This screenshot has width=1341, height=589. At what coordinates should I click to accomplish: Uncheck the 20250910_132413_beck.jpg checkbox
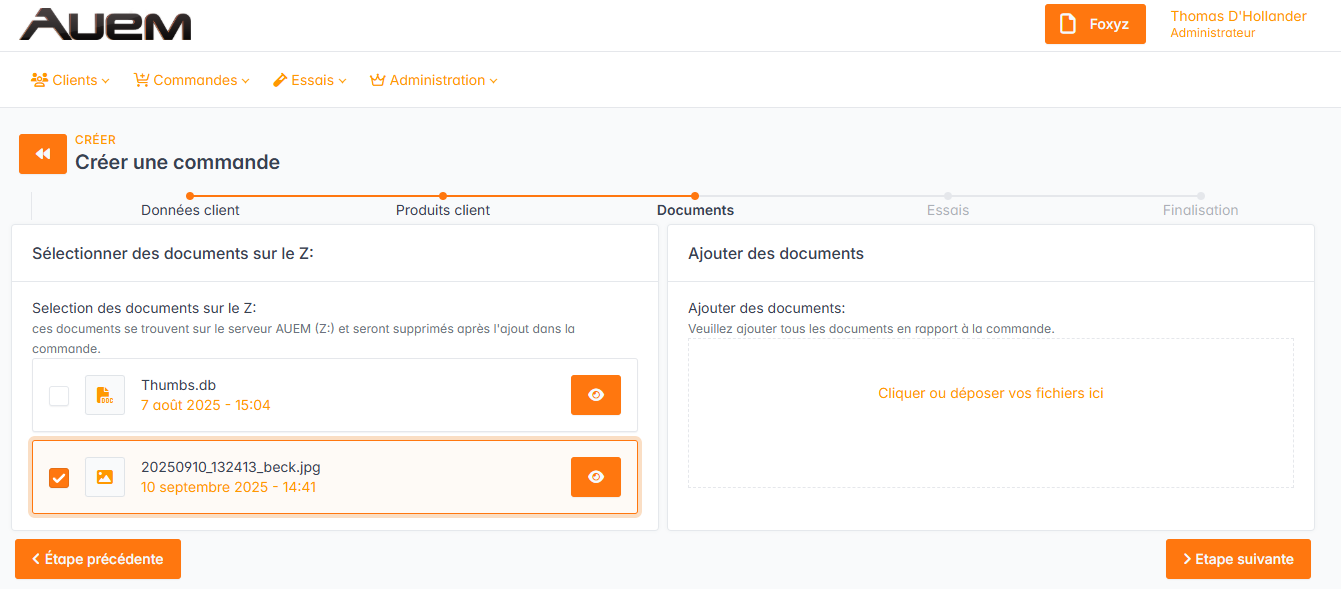click(x=59, y=478)
